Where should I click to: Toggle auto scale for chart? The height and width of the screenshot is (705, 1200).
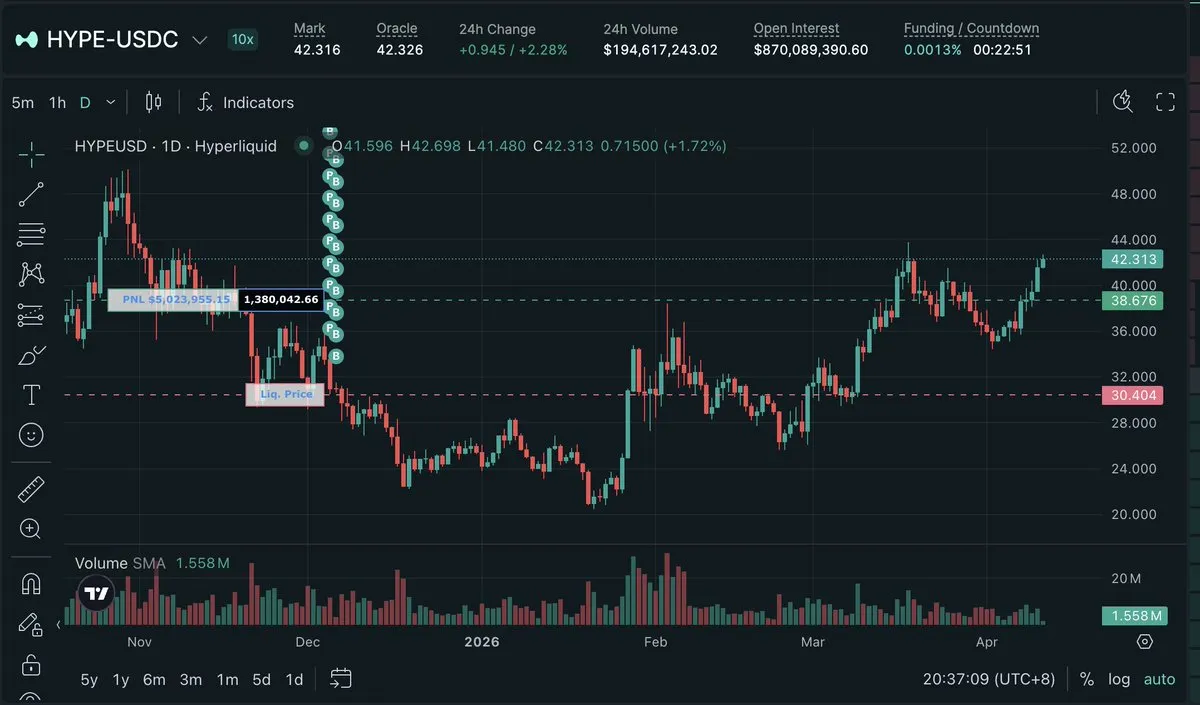(1159, 679)
